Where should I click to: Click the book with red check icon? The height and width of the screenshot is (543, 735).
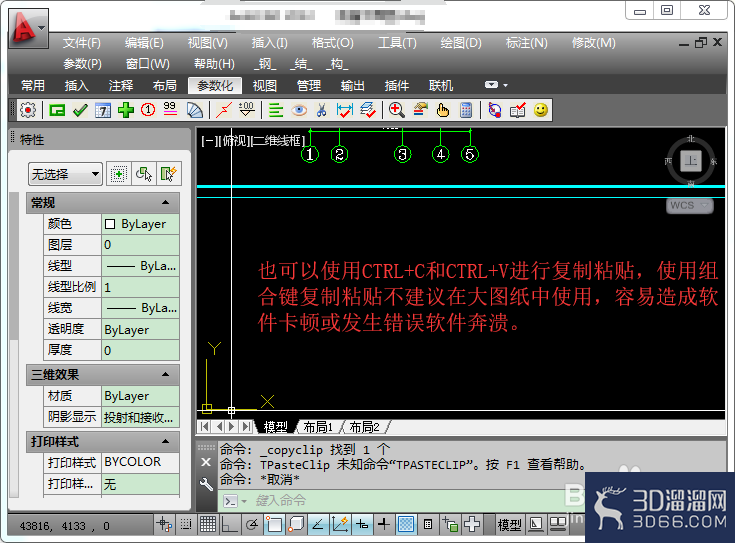point(518,111)
